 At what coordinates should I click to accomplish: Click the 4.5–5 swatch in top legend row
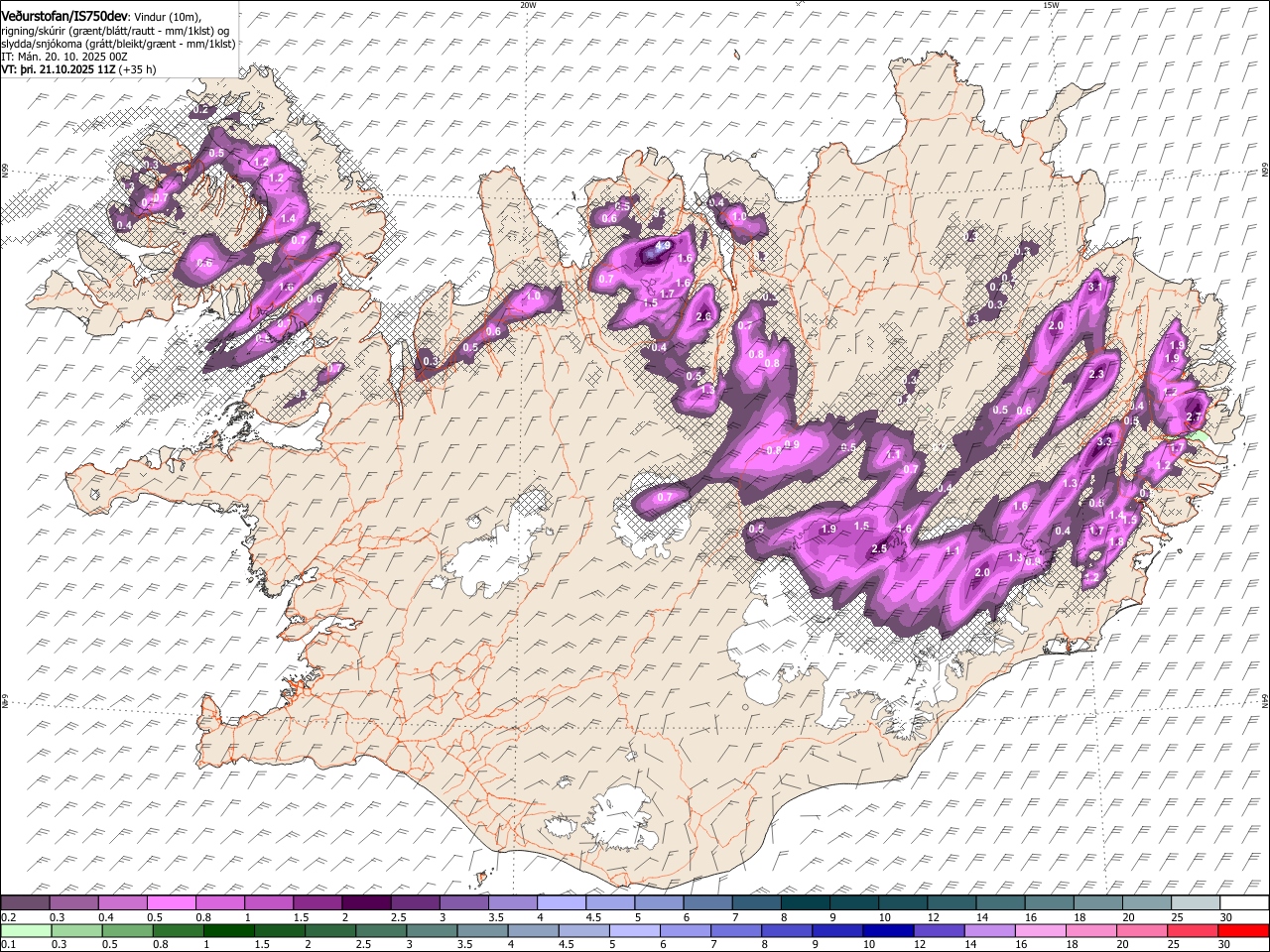[609, 902]
